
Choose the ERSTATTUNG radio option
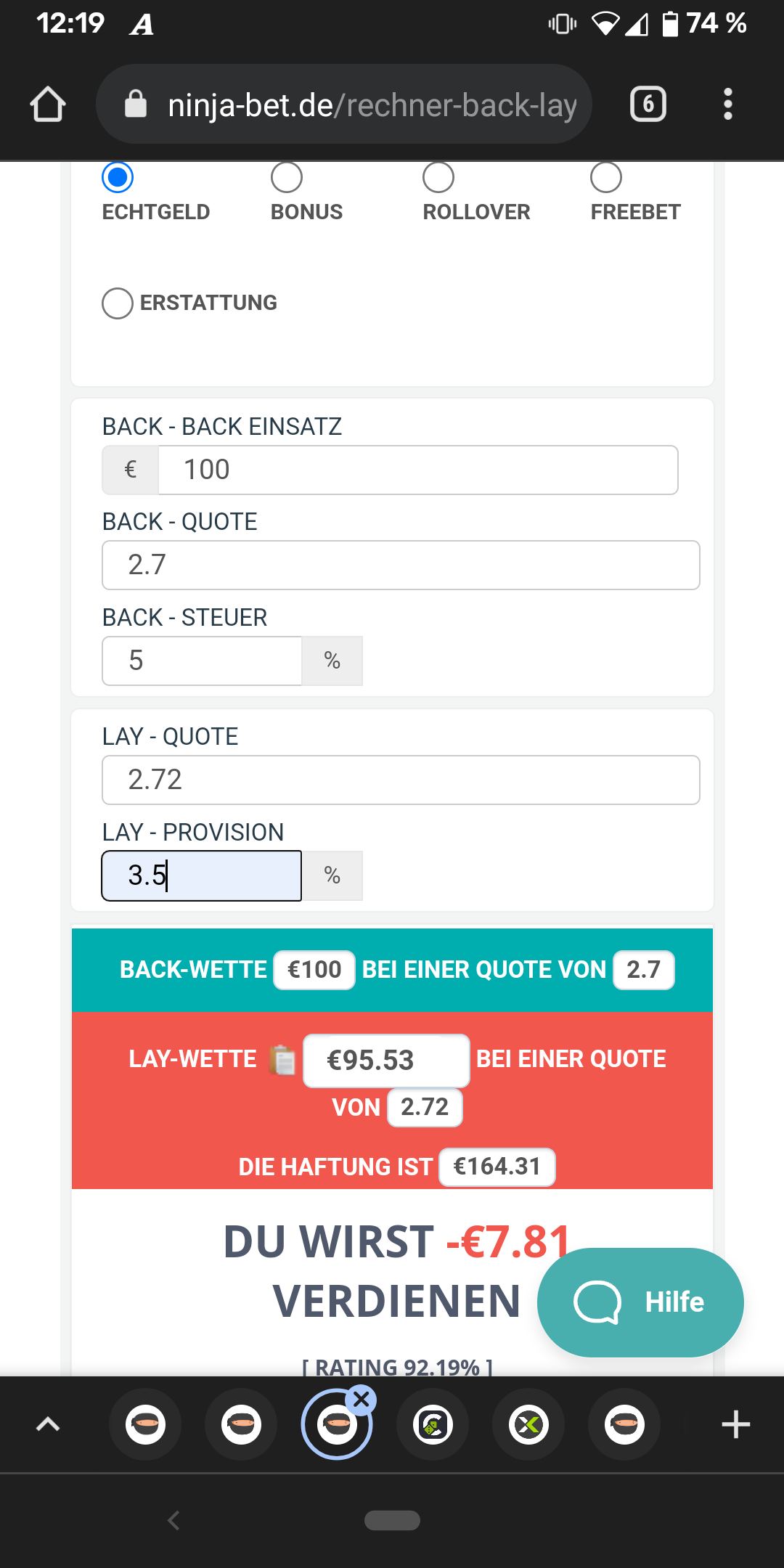(118, 303)
